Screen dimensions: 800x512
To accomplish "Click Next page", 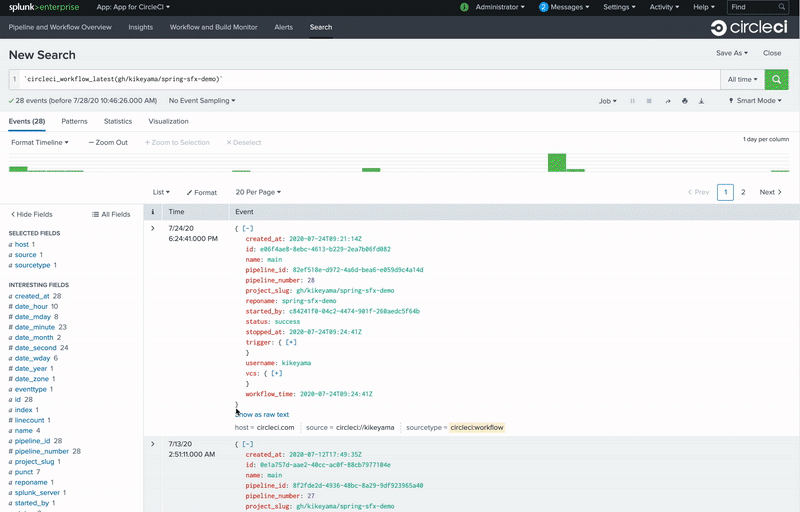I will point(770,192).
